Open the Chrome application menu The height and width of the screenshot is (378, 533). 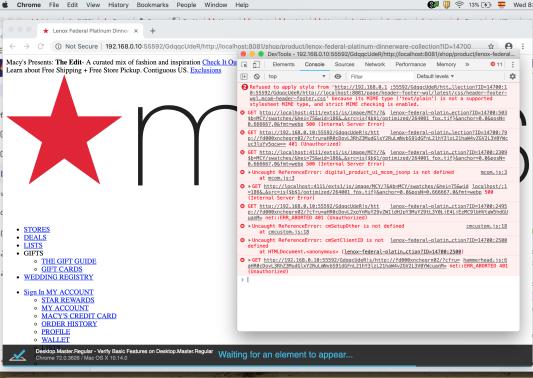click(29, 5)
